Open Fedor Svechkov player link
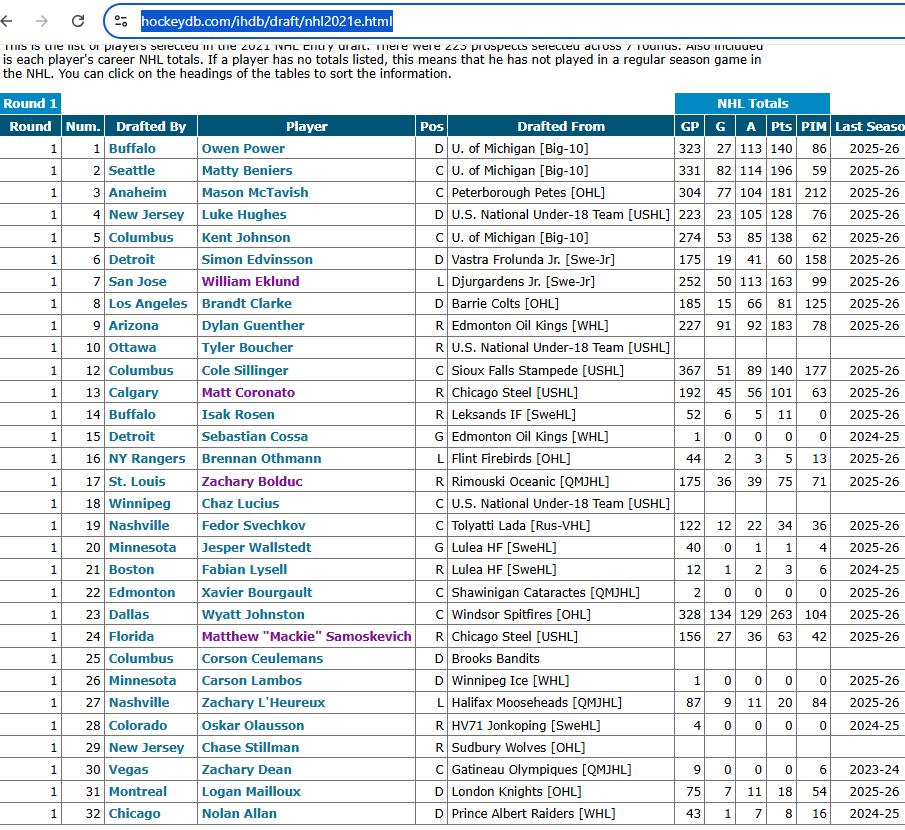Screen dimensions: 905x830 [x=253, y=525]
